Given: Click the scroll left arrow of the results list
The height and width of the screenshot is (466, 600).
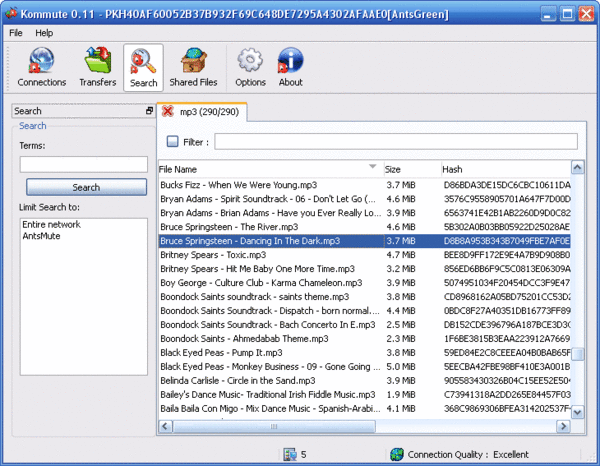Looking at the screenshot, I should click(x=165, y=426).
